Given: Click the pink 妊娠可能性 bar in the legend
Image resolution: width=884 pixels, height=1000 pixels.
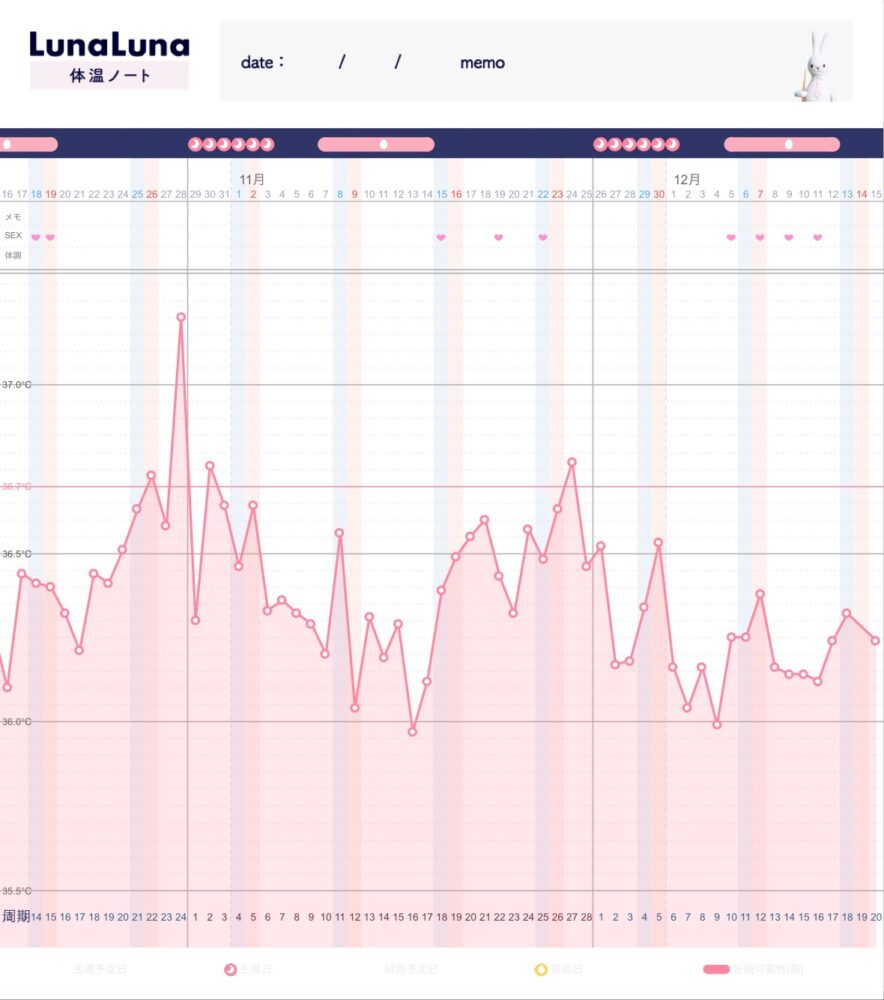Looking at the screenshot, I should coord(716,969).
